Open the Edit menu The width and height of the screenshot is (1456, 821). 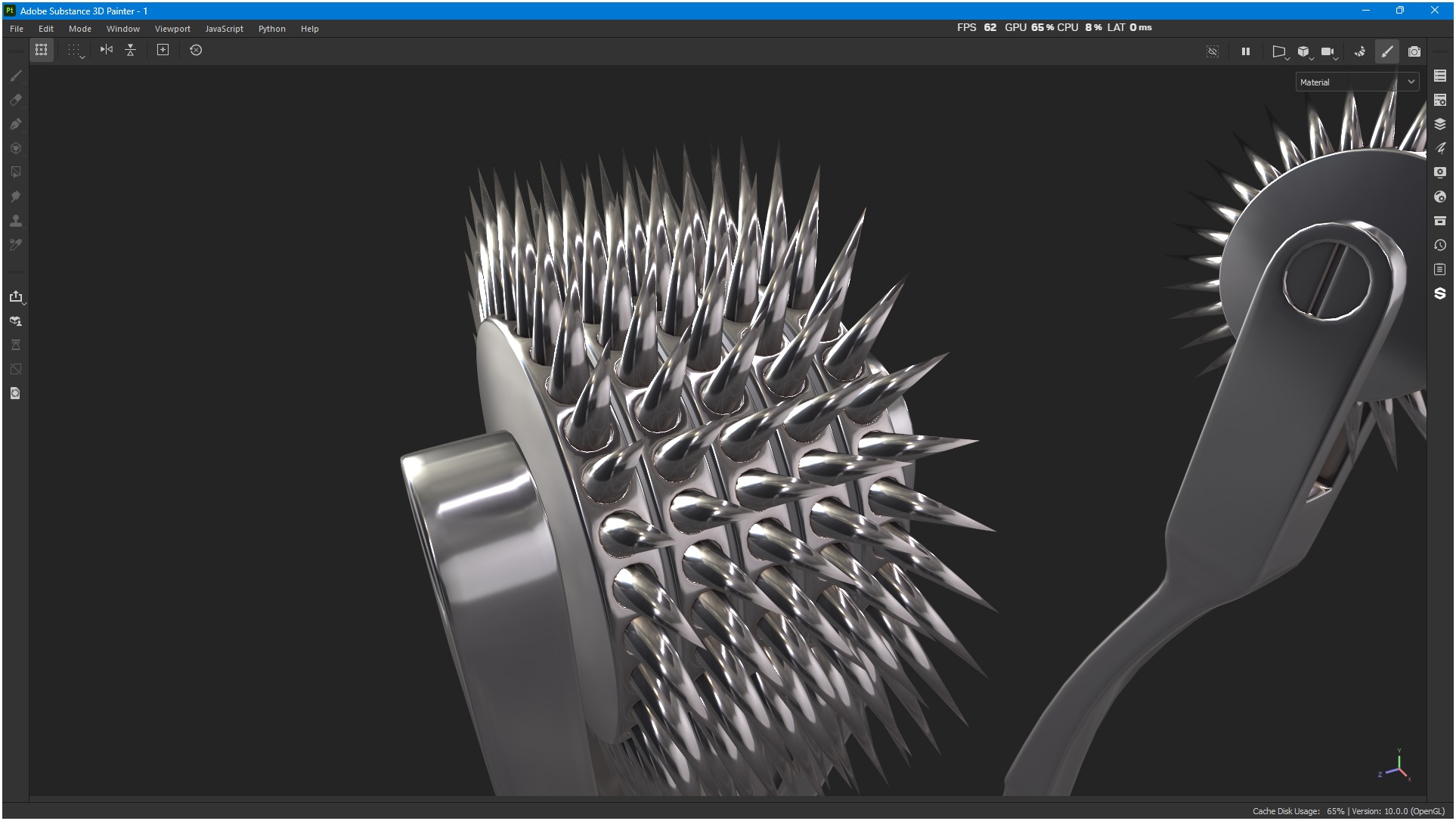[x=46, y=29]
